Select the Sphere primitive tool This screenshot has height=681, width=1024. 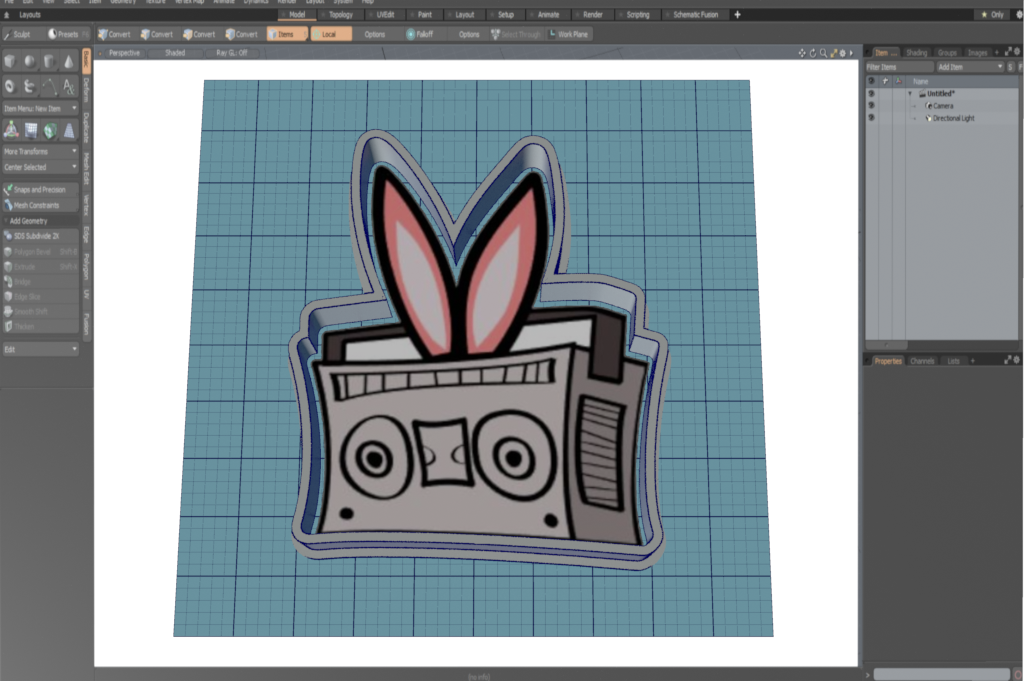(30, 62)
